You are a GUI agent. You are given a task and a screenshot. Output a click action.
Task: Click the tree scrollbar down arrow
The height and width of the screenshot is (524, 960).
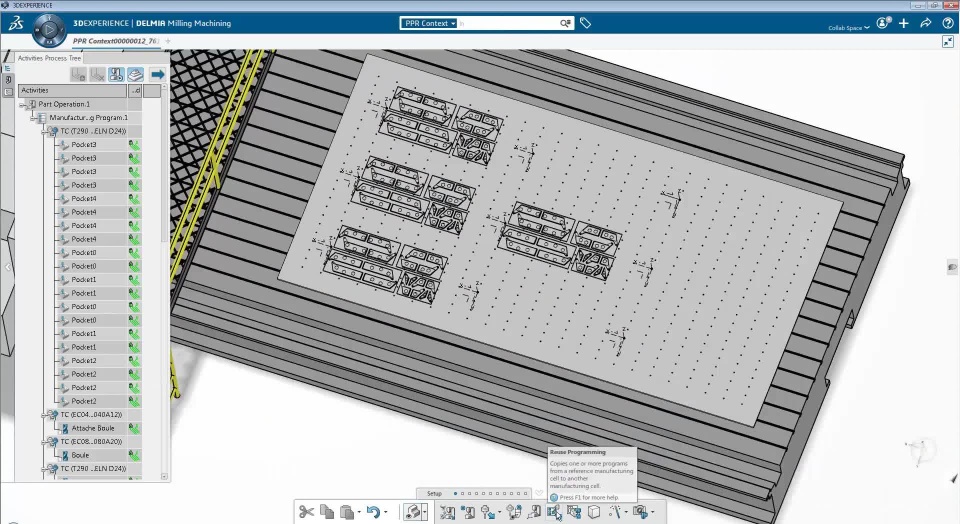pos(164,476)
